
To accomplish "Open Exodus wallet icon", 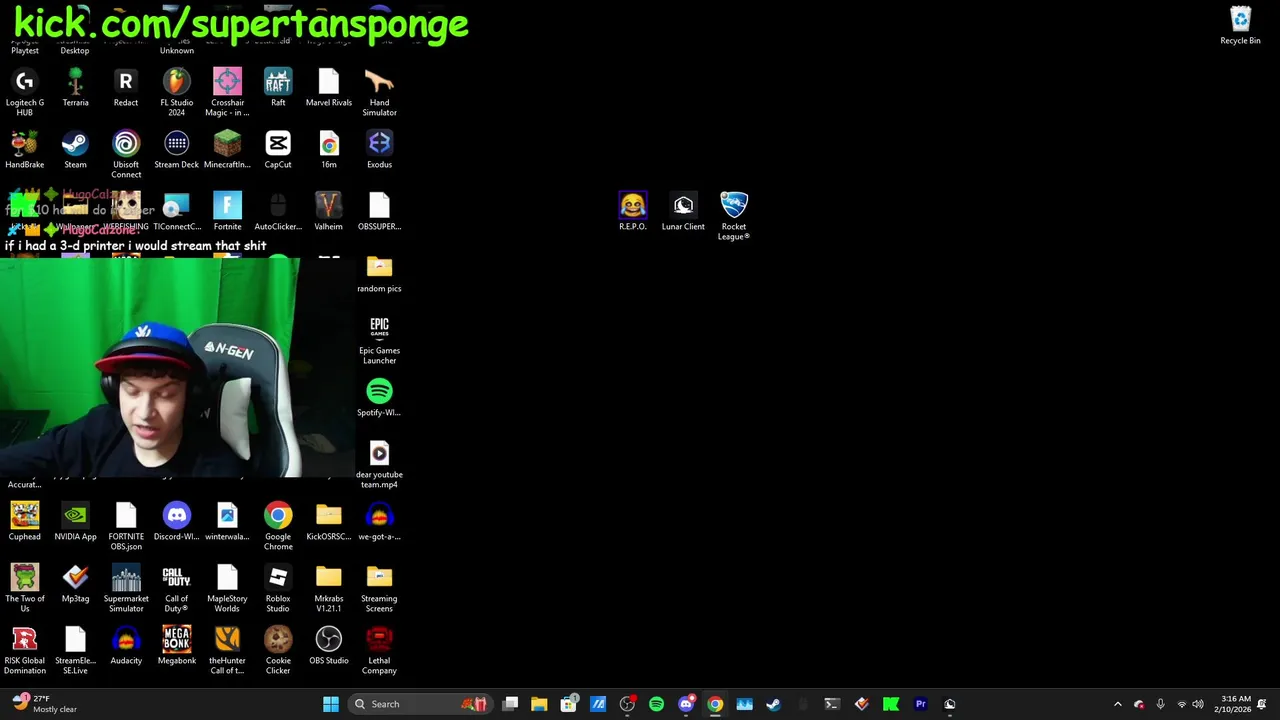I will tap(379, 150).
